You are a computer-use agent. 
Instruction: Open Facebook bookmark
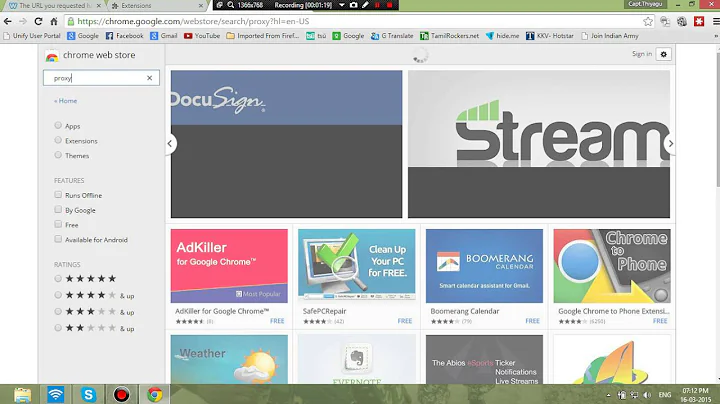124,35
